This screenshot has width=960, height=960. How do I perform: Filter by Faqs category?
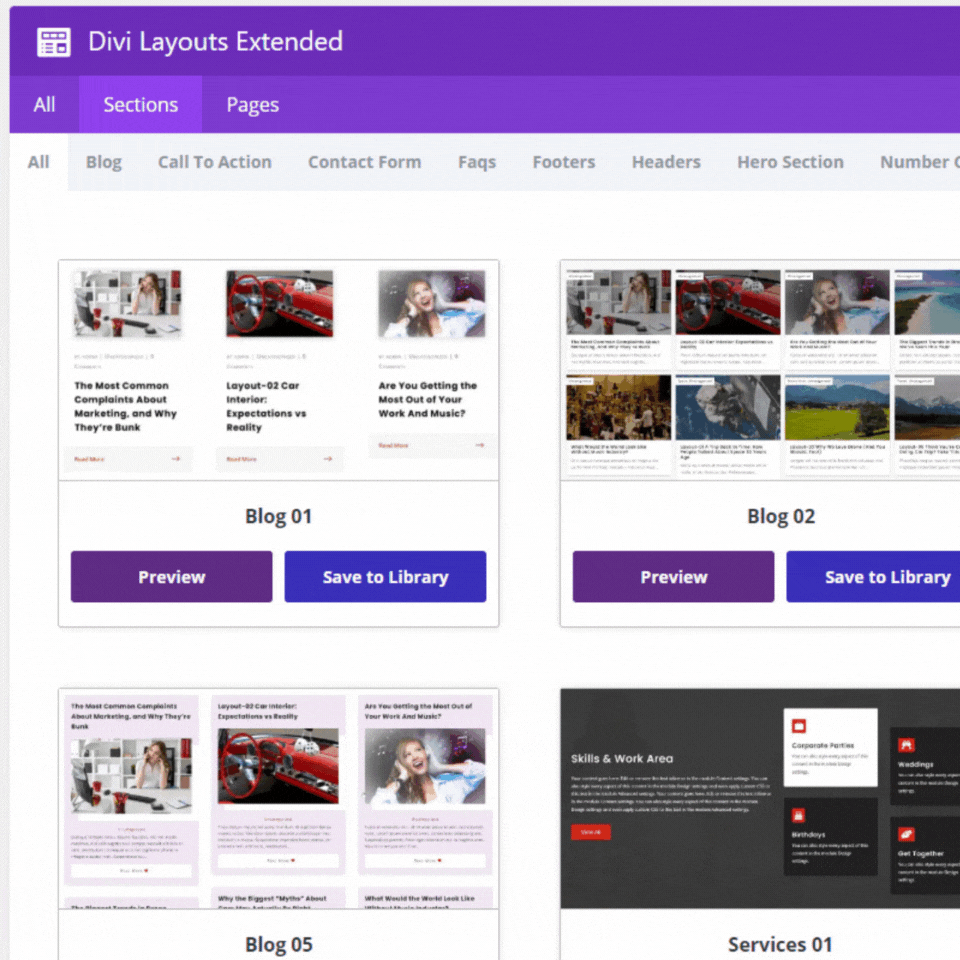click(476, 162)
